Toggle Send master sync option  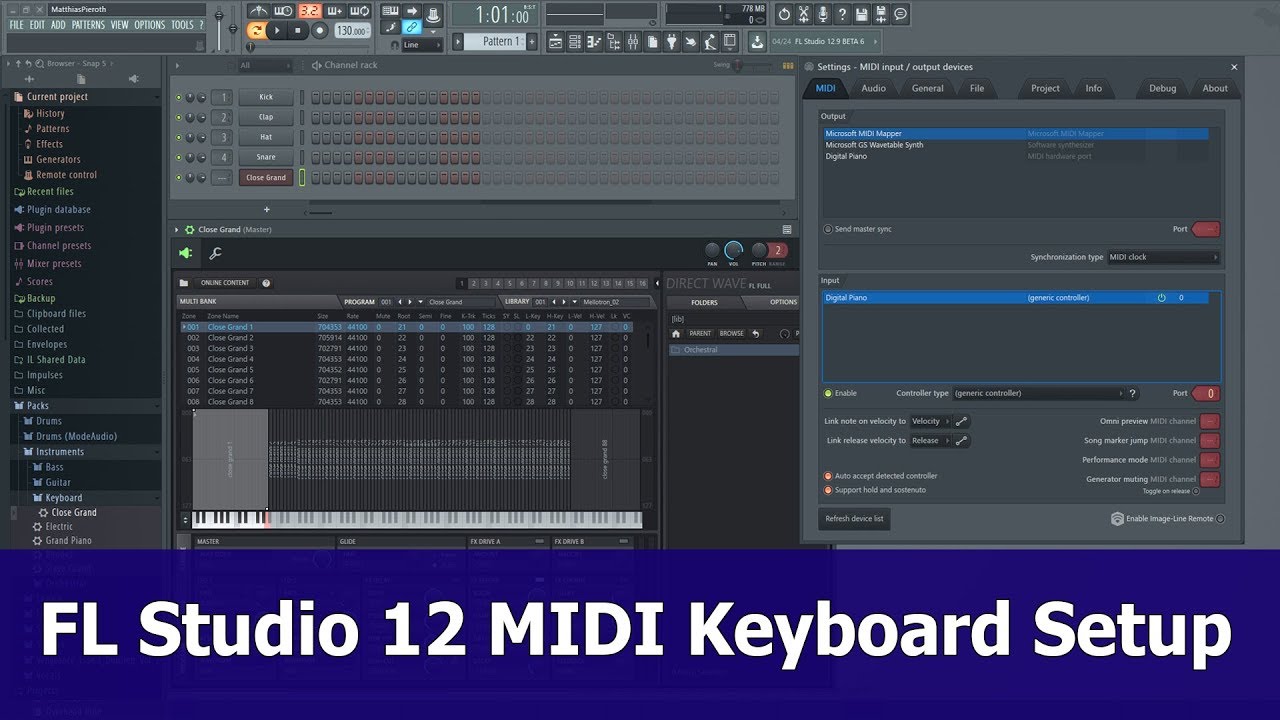828,229
